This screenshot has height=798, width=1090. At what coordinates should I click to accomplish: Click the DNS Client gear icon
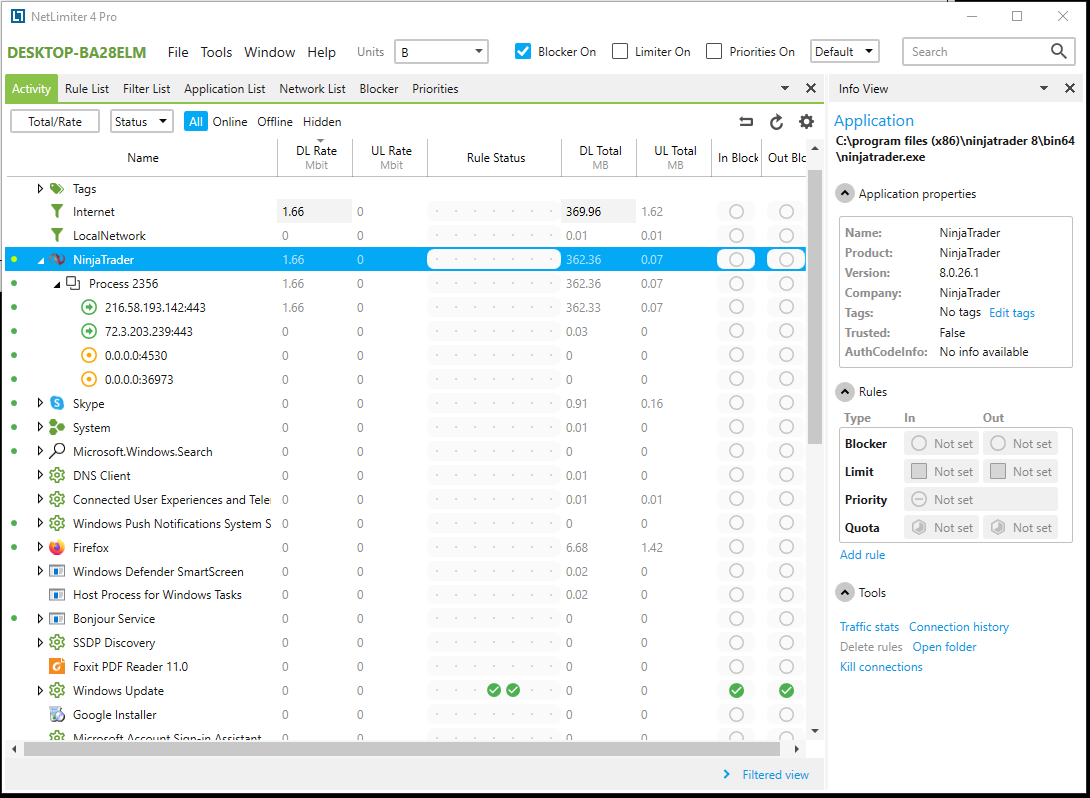pos(57,475)
